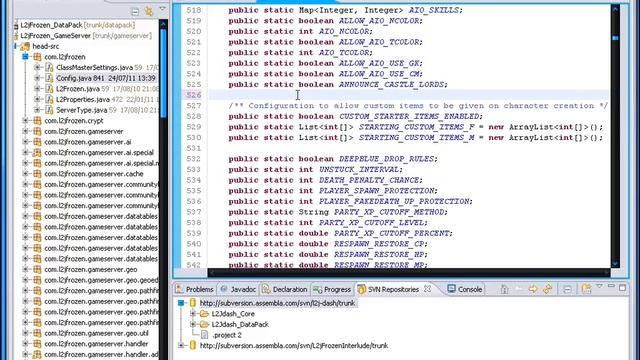Select the L2Jdash_DataPack folder icon
Screen dimensions: 640x360
(x=204, y=324)
